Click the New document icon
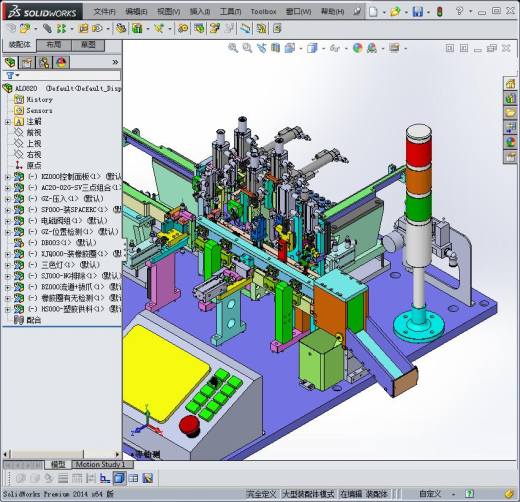This screenshot has width=520, height=502. click(373, 12)
